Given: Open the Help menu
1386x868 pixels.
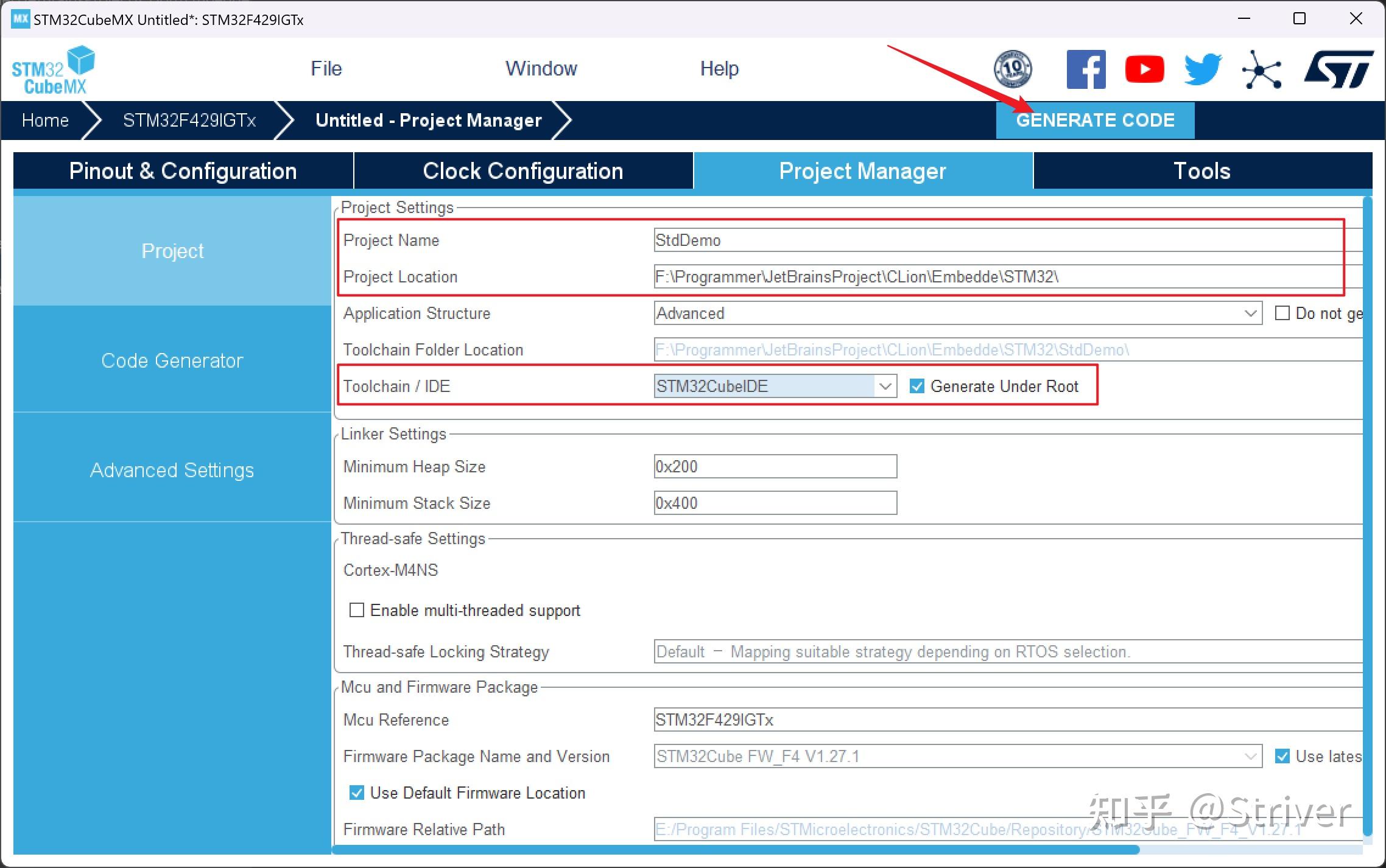Looking at the screenshot, I should point(719,68).
